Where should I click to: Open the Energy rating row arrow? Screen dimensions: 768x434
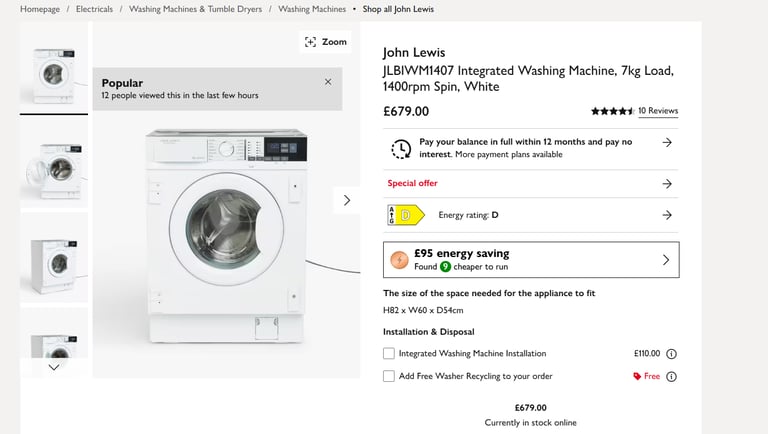(667, 215)
